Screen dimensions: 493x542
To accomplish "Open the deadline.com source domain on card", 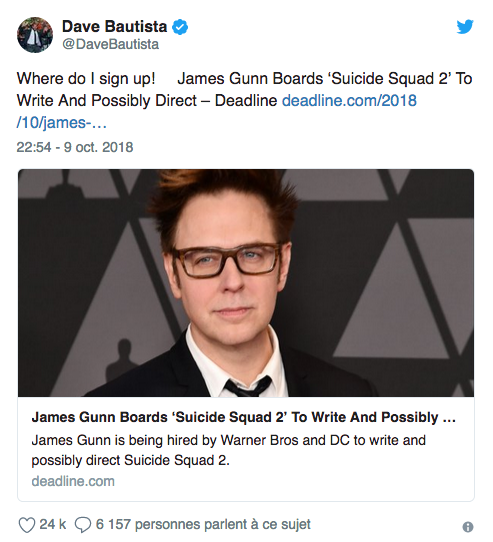I will tap(73, 481).
